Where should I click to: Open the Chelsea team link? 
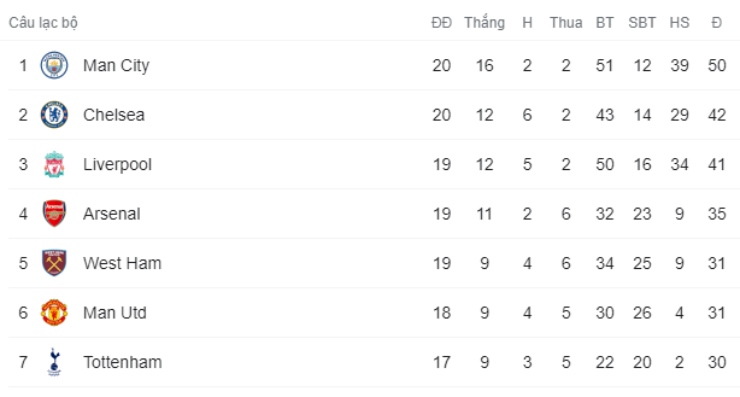point(114,115)
